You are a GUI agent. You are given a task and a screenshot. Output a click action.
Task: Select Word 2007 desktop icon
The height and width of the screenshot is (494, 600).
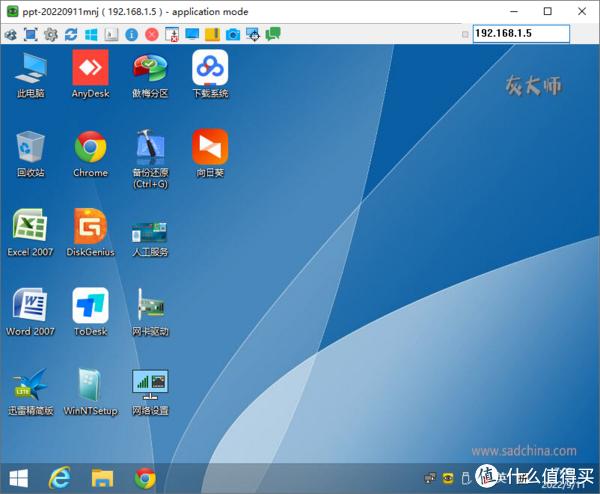[30, 312]
